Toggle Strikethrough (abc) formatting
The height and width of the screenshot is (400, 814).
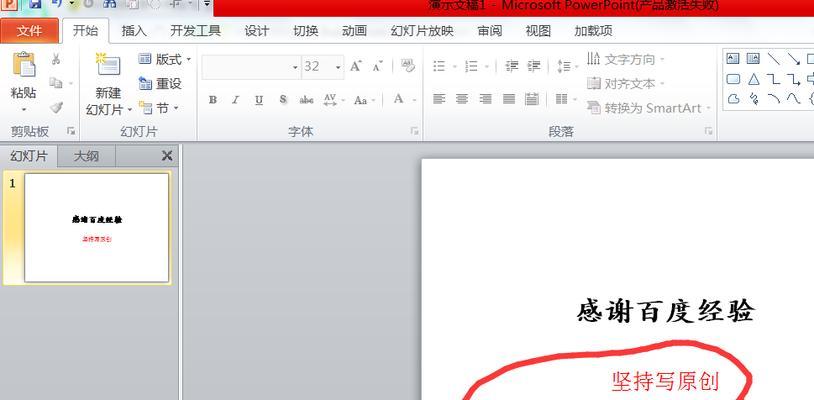tap(306, 100)
